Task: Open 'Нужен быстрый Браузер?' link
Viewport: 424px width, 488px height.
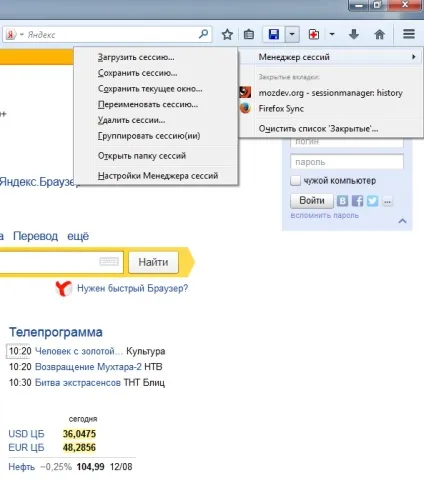Action: [x=133, y=288]
